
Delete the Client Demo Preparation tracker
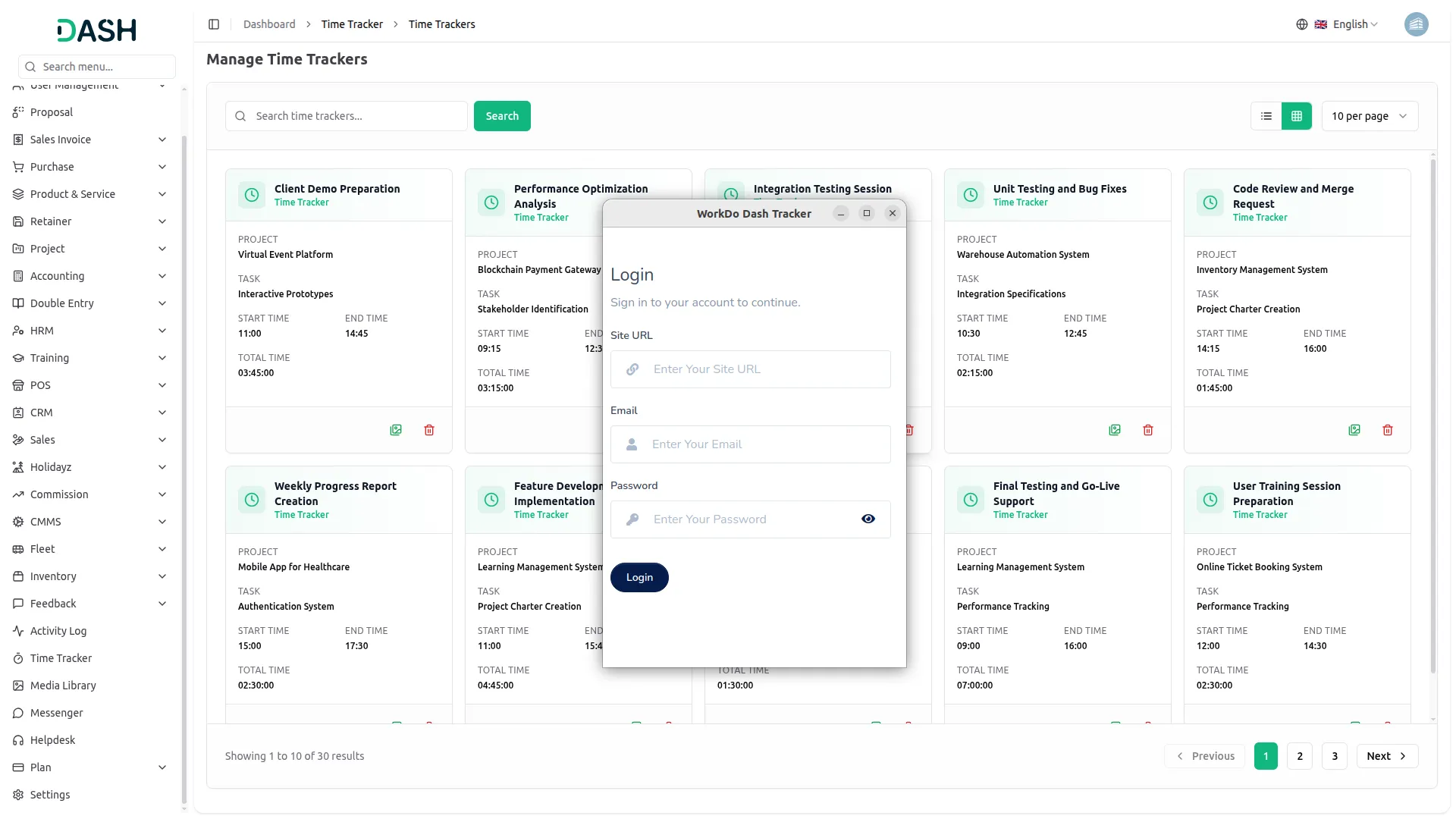click(x=429, y=430)
